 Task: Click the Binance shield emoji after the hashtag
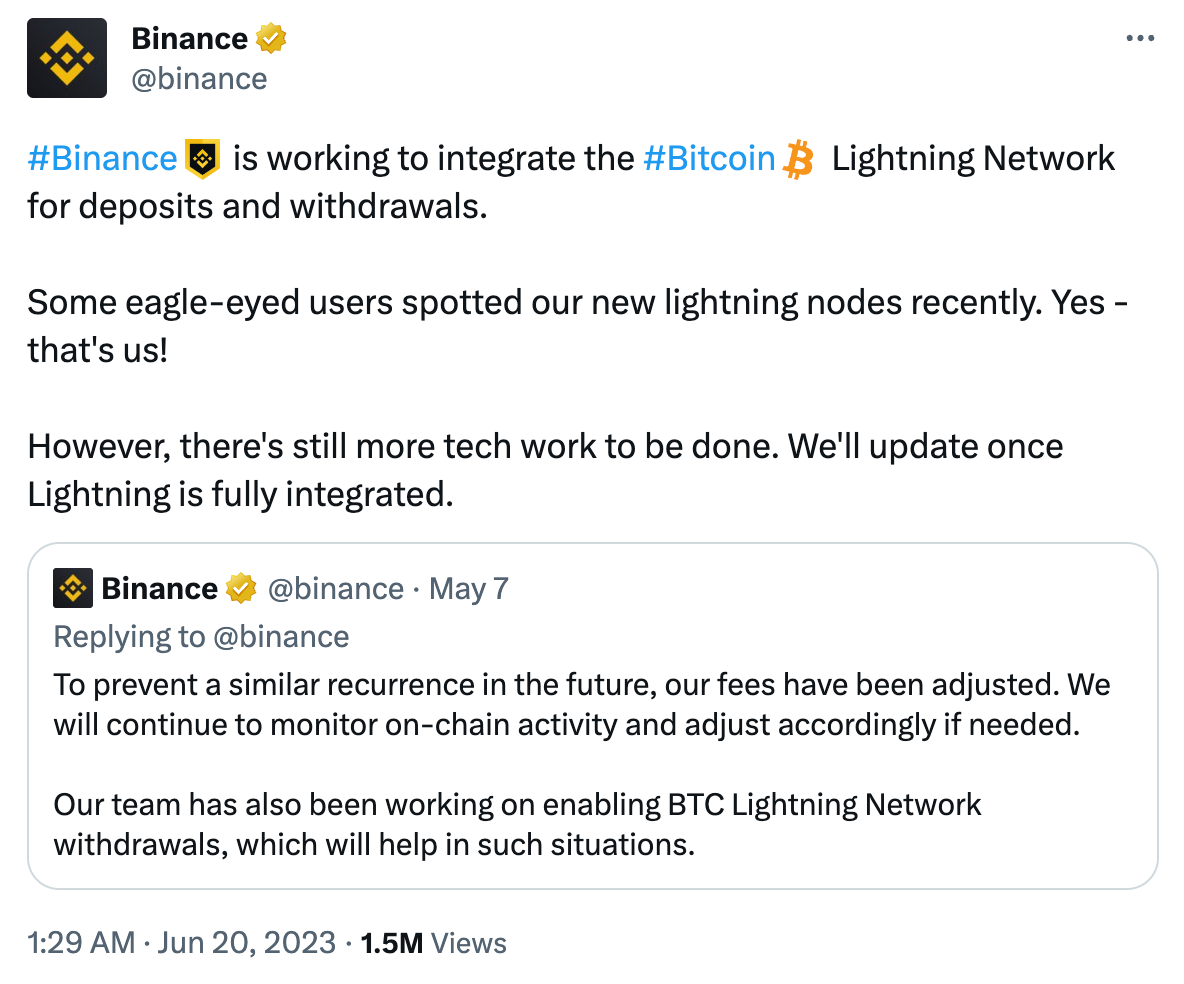point(203,158)
